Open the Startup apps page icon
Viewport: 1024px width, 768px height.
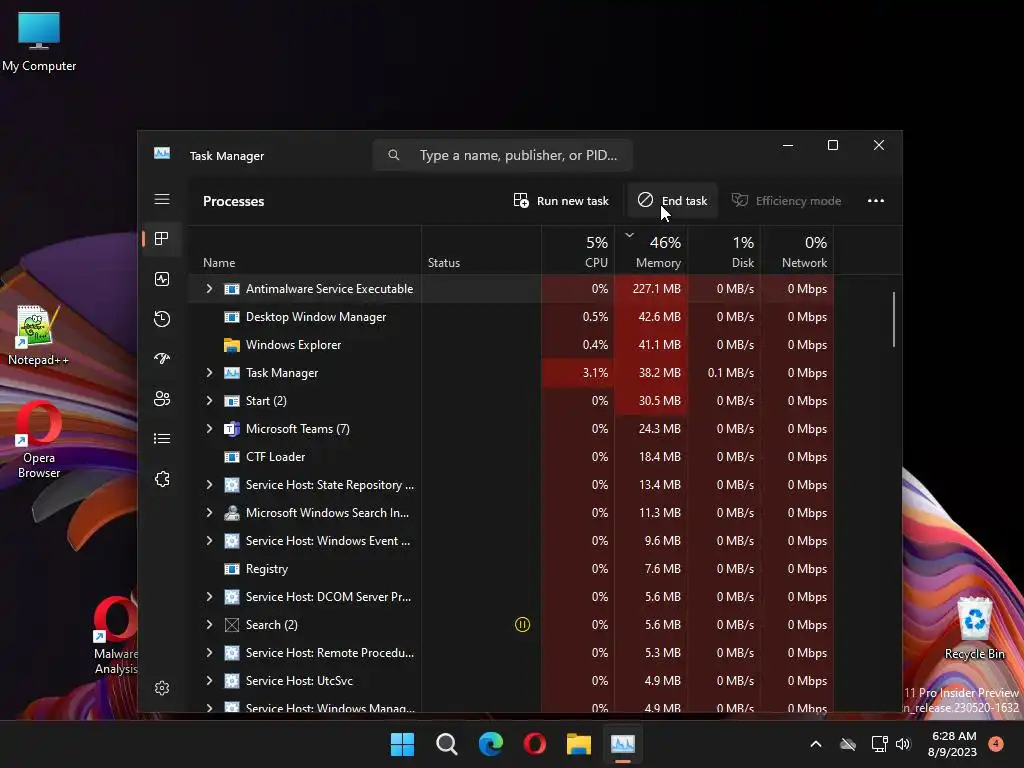(162, 359)
